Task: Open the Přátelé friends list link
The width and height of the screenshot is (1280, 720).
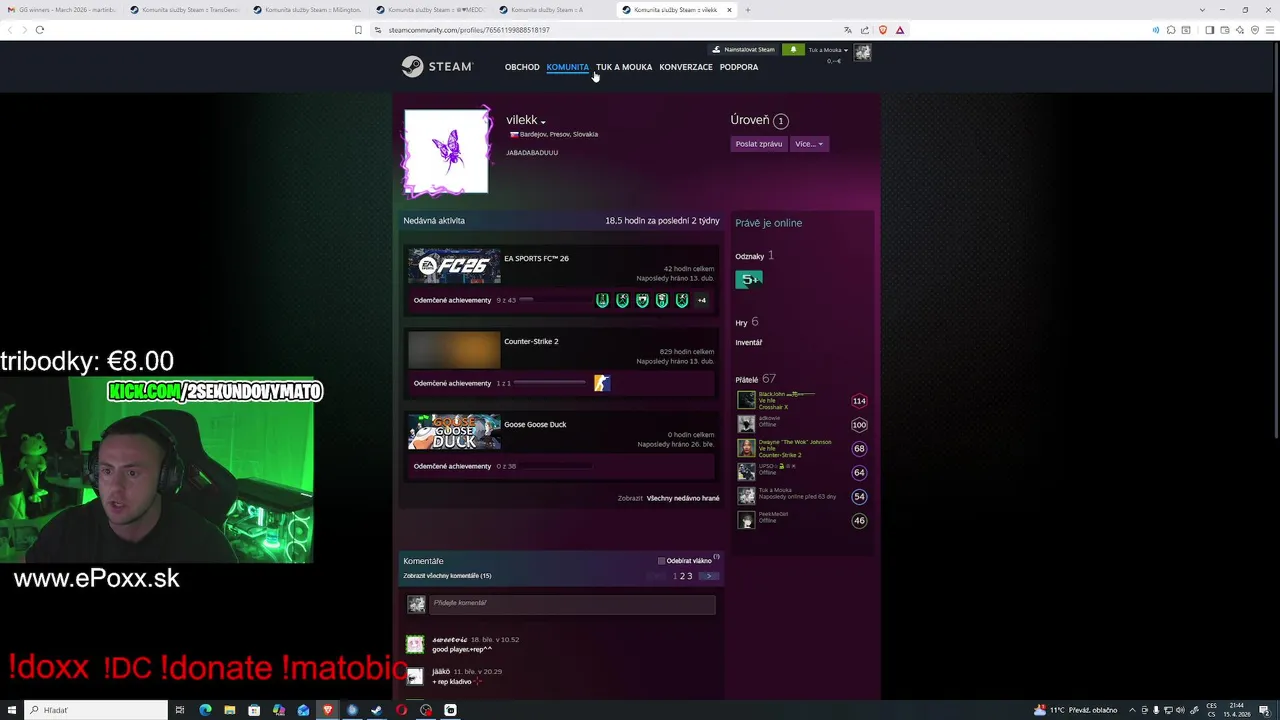Action: tap(746, 379)
